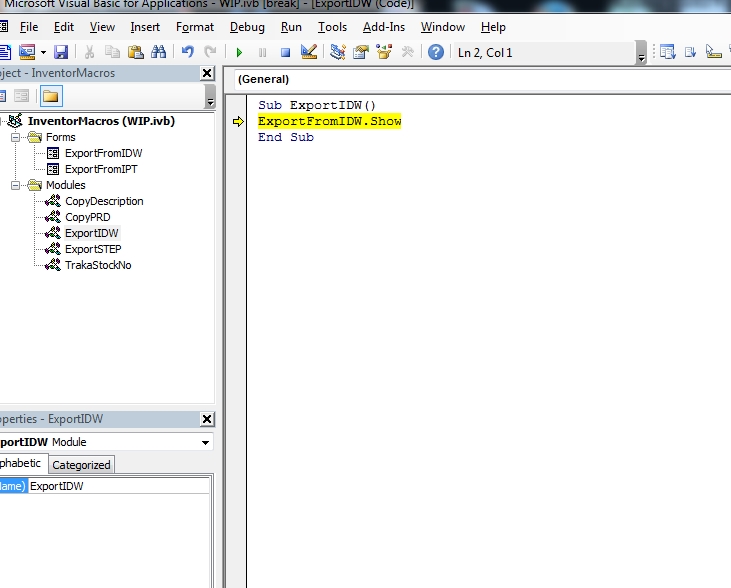This screenshot has width=731, height=588.
Task: Click the Copy toolbar icon
Action: click(x=112, y=52)
